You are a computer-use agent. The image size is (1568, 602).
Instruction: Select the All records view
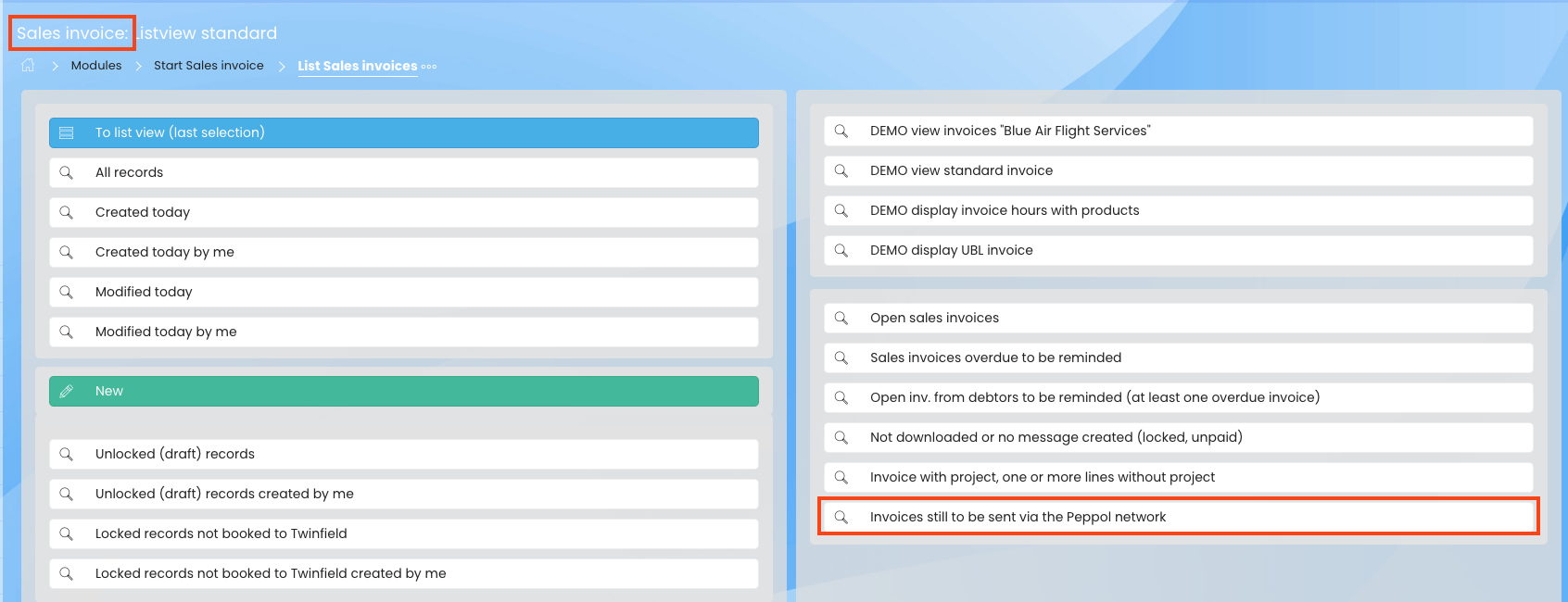[404, 172]
